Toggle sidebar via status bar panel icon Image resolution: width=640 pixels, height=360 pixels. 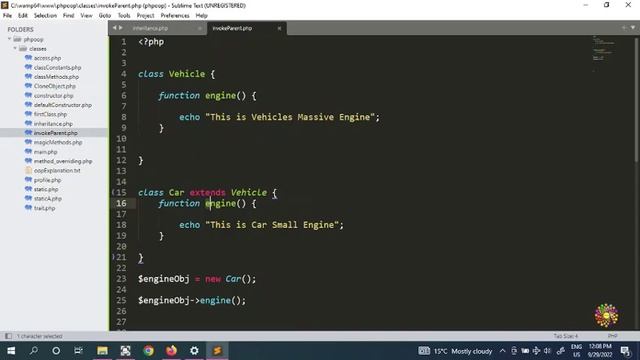point(8,336)
